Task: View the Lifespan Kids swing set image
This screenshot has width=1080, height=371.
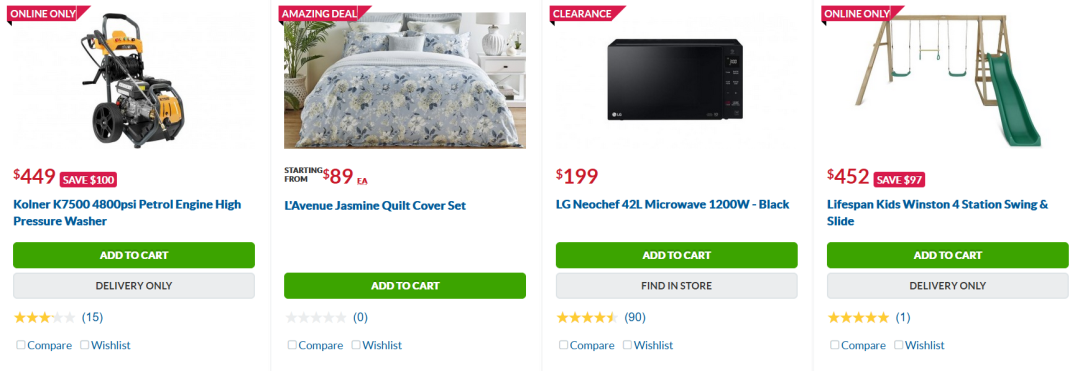Action: point(948,80)
